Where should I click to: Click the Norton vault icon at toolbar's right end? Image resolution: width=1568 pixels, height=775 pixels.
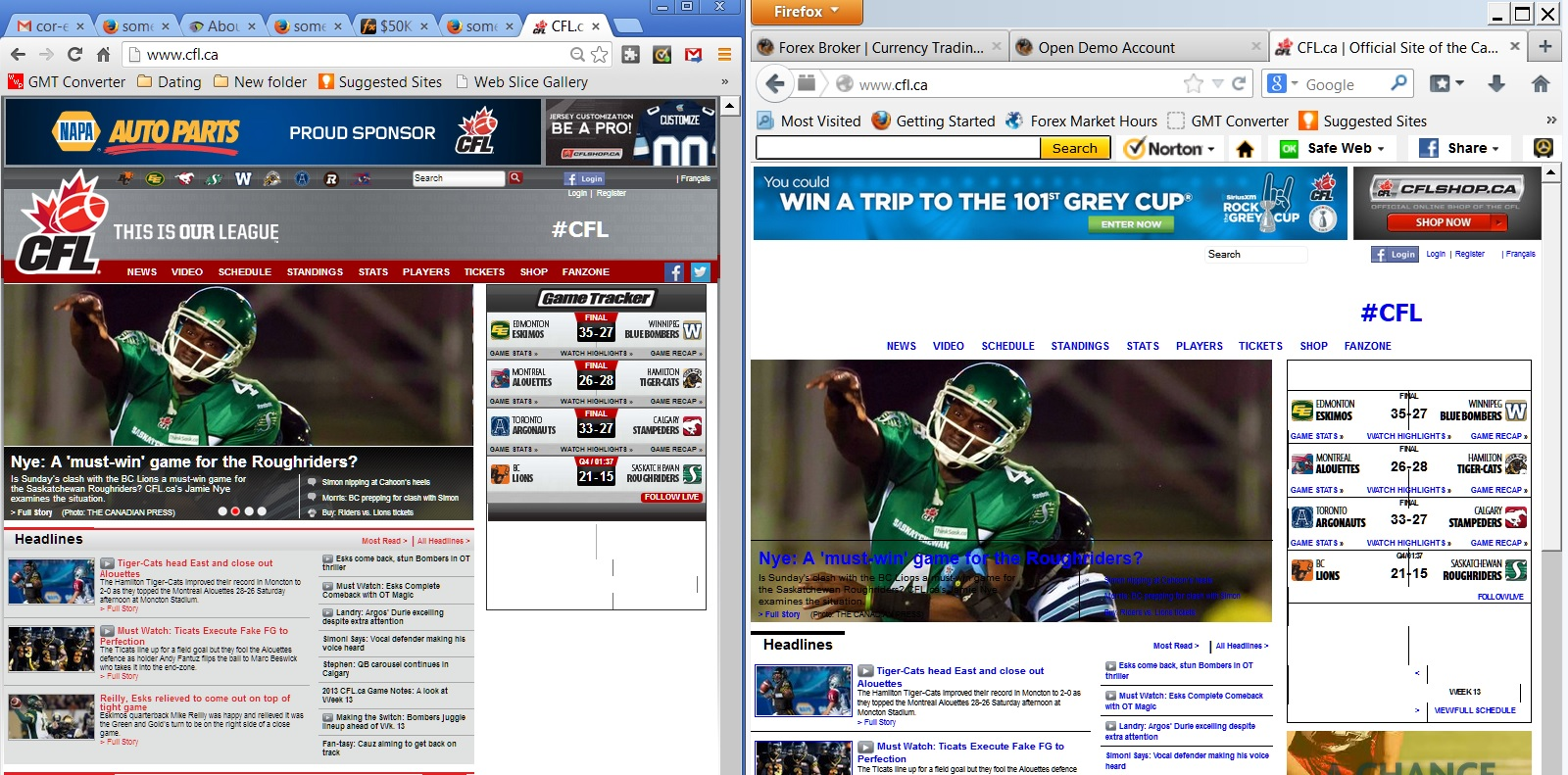tap(1543, 148)
